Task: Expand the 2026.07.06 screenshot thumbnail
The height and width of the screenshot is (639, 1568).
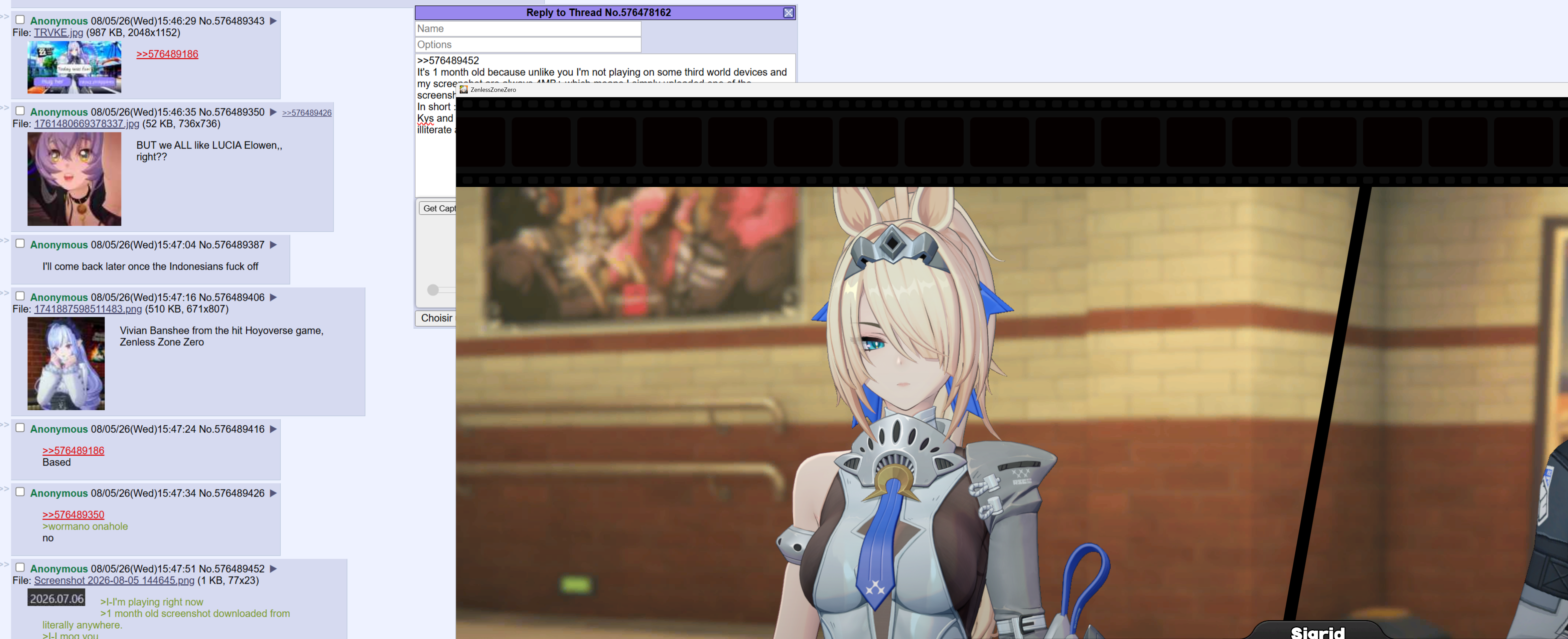Action: [56, 598]
